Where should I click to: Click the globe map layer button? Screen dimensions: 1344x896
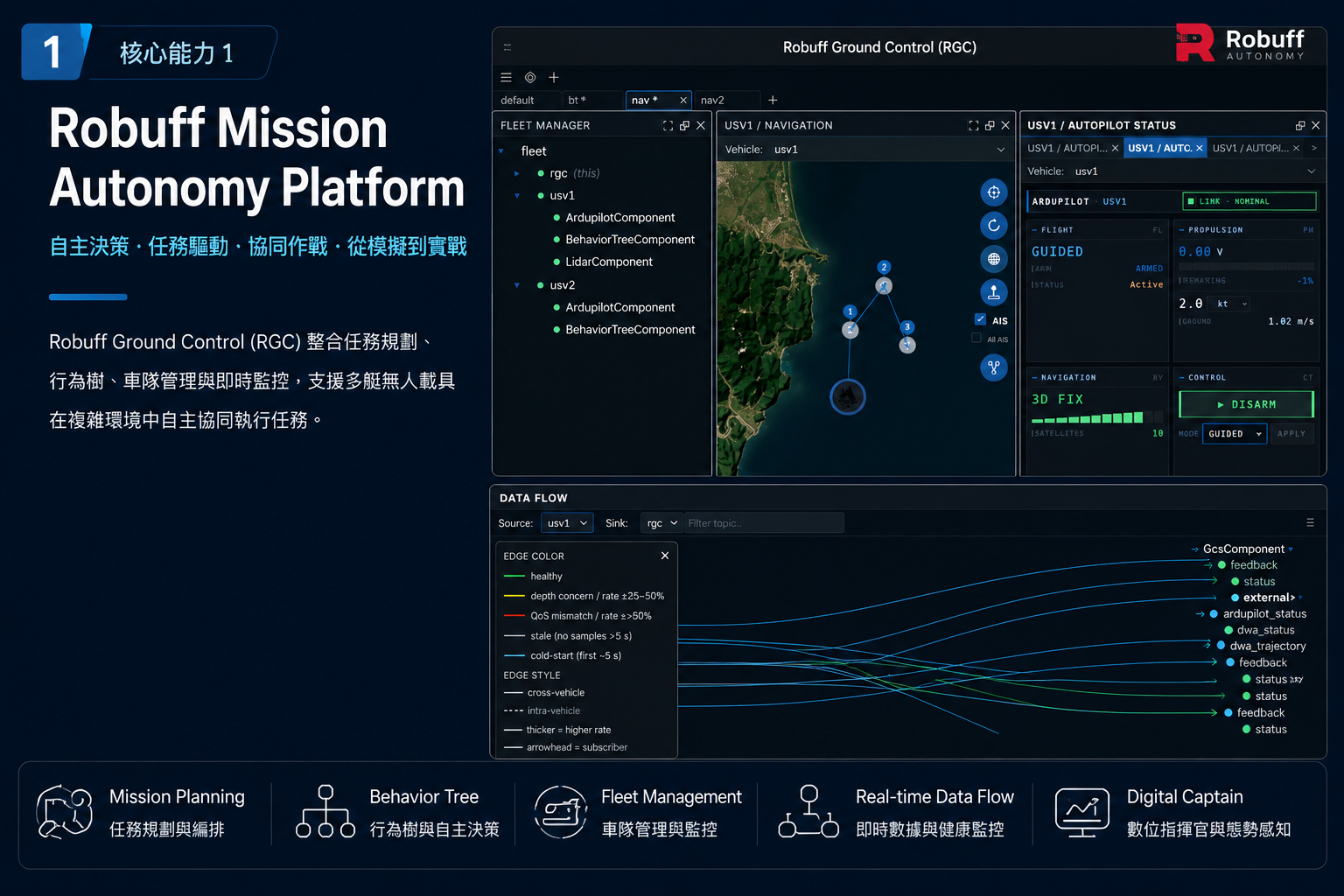[994, 259]
